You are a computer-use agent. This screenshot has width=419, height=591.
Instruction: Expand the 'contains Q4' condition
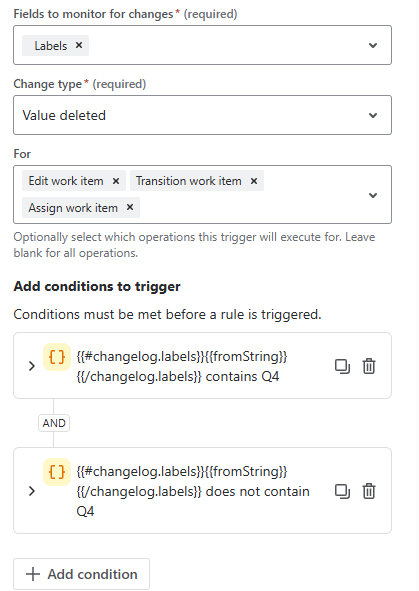[x=32, y=366]
